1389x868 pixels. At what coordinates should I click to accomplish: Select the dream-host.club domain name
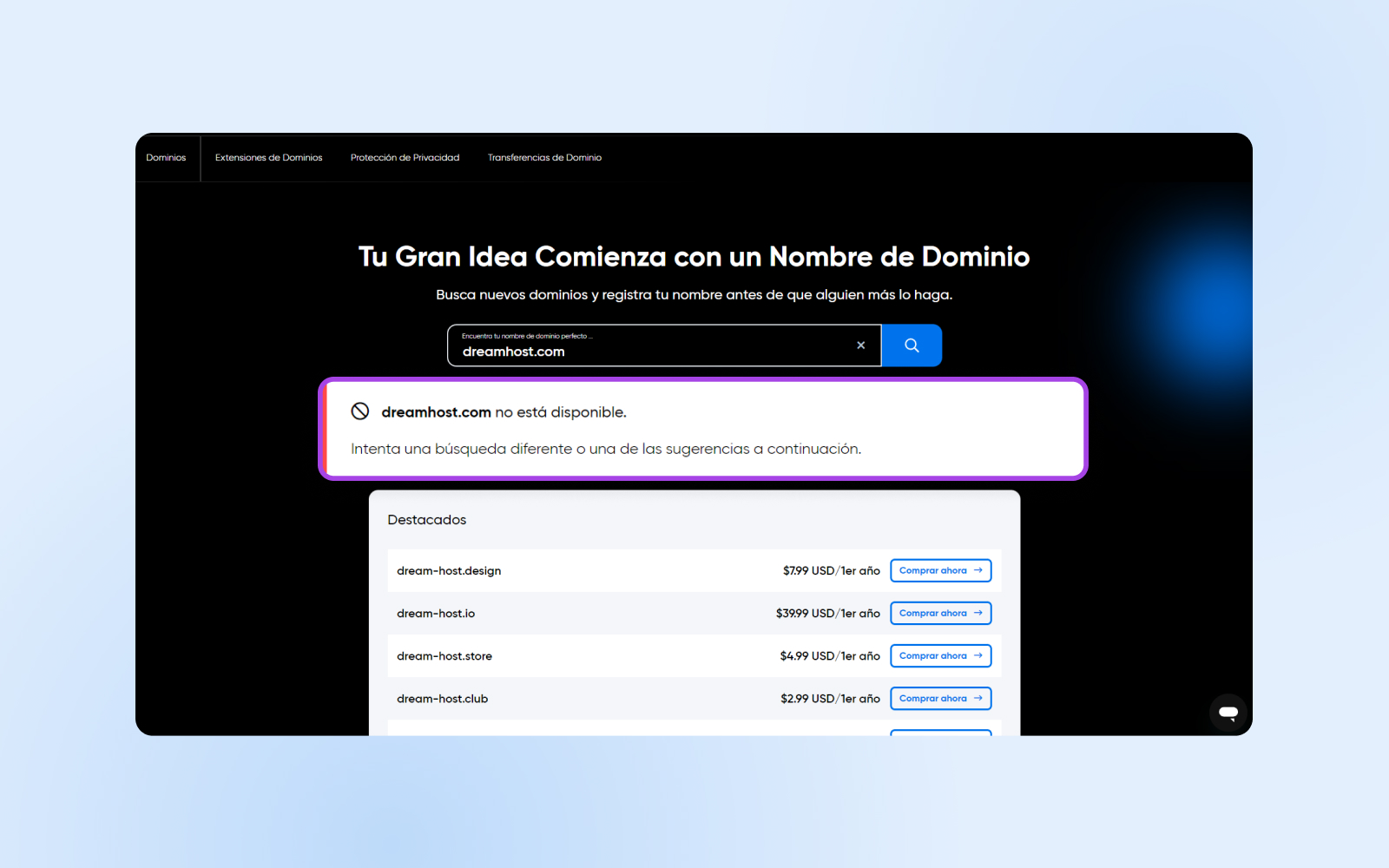pos(442,699)
